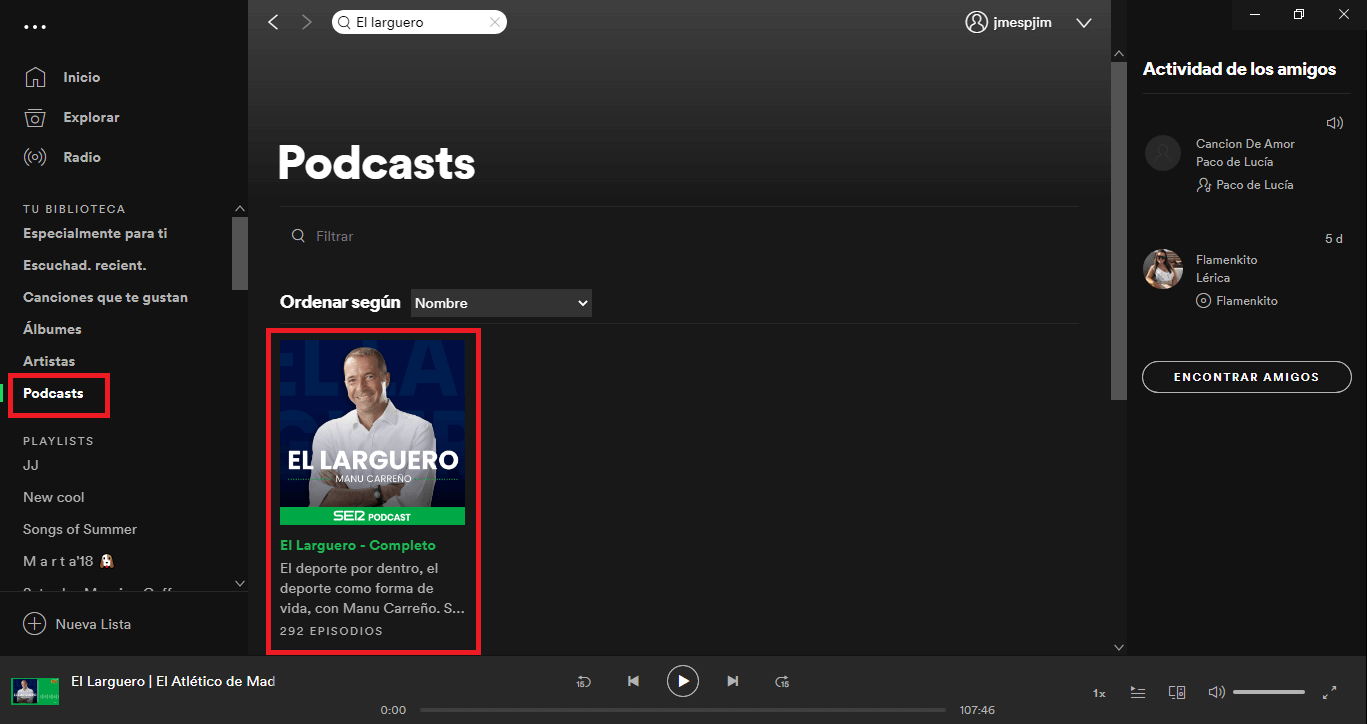Adjust the volume slider
This screenshot has height=724, width=1367.
(1269, 692)
